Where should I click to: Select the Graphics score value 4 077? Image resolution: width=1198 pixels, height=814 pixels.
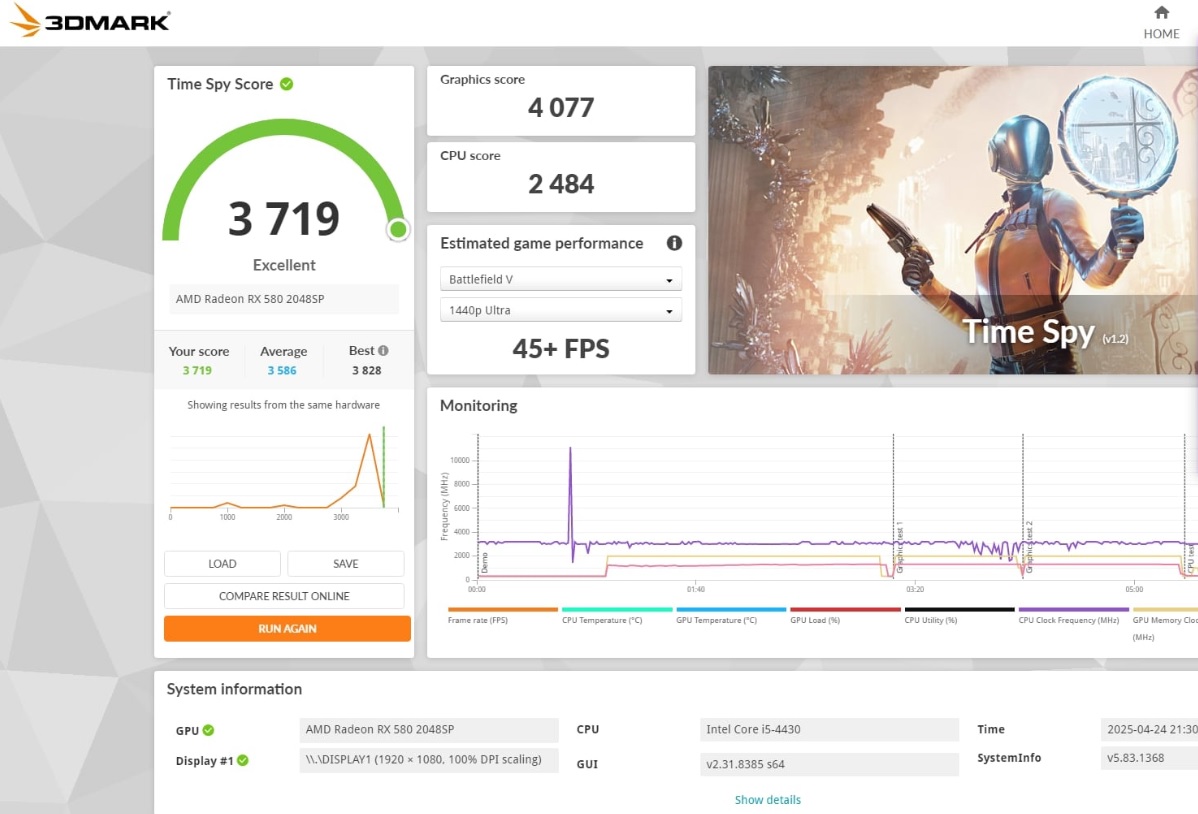point(561,108)
